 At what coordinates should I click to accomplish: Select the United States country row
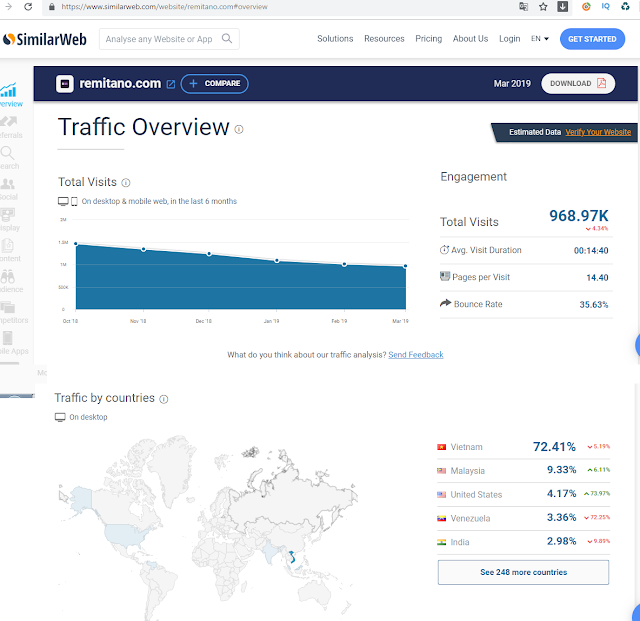pos(523,494)
